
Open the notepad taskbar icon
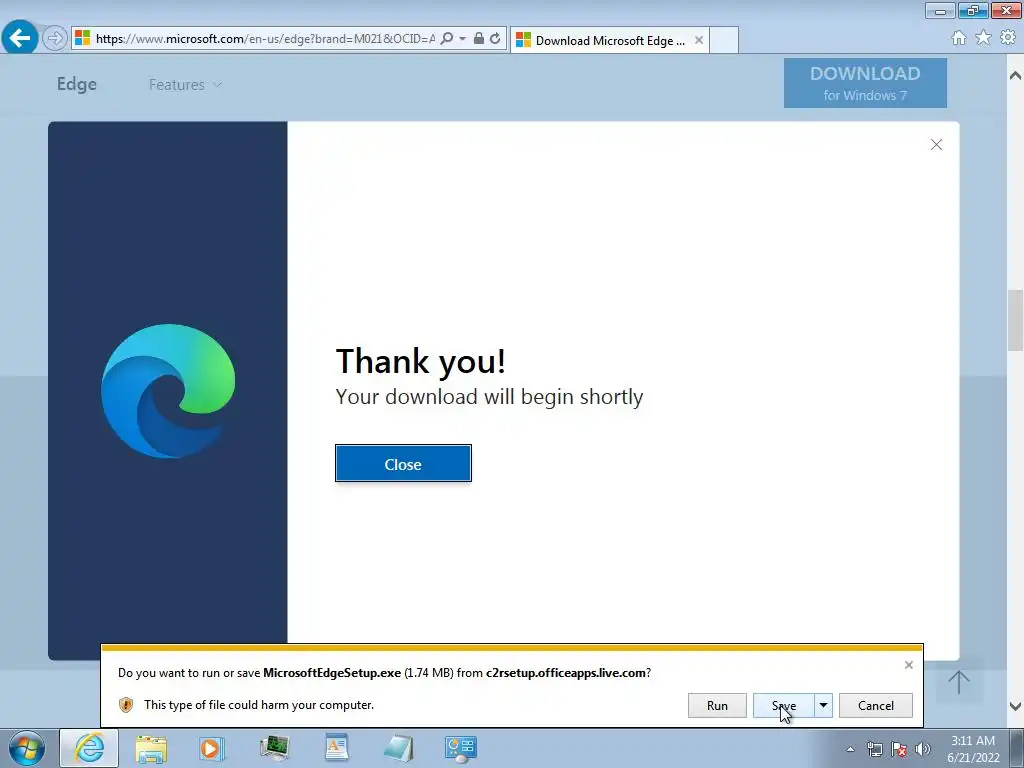pyautogui.click(x=398, y=748)
